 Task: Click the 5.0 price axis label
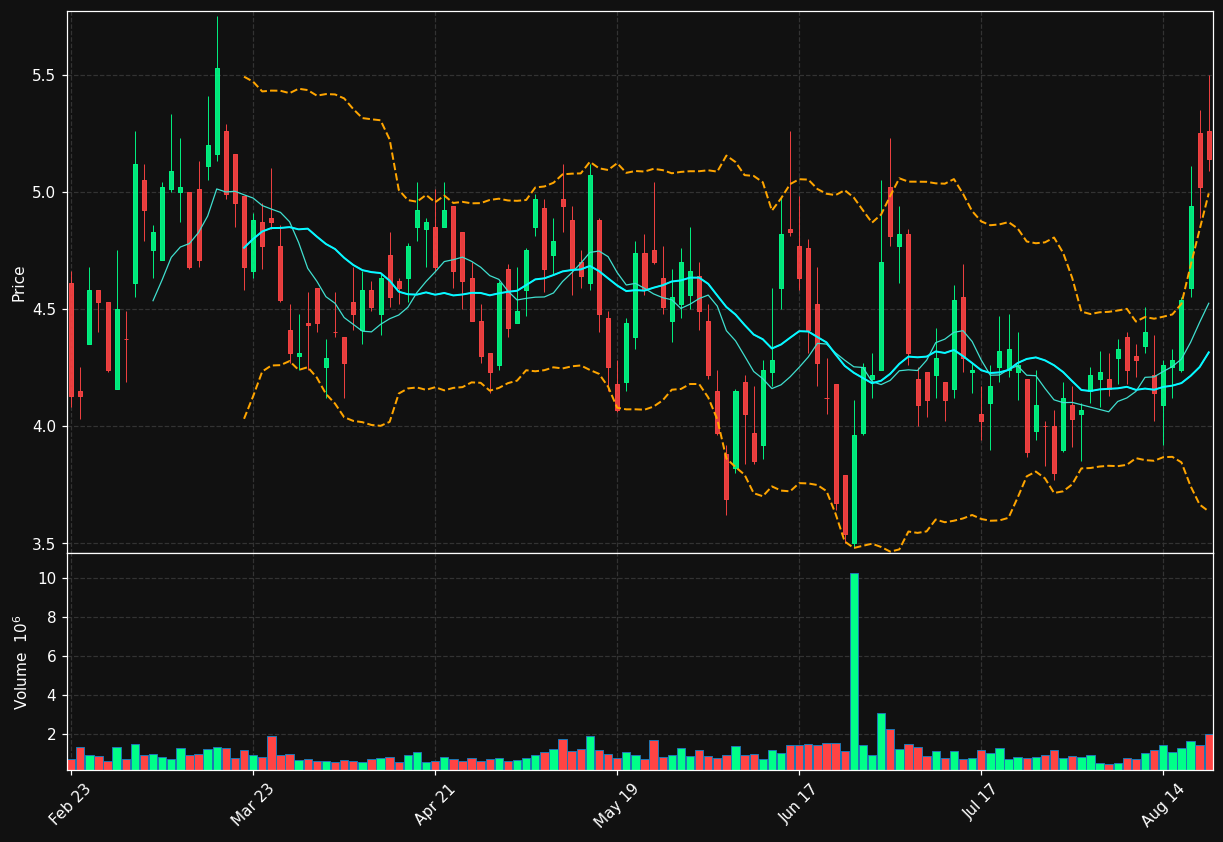pos(46,193)
